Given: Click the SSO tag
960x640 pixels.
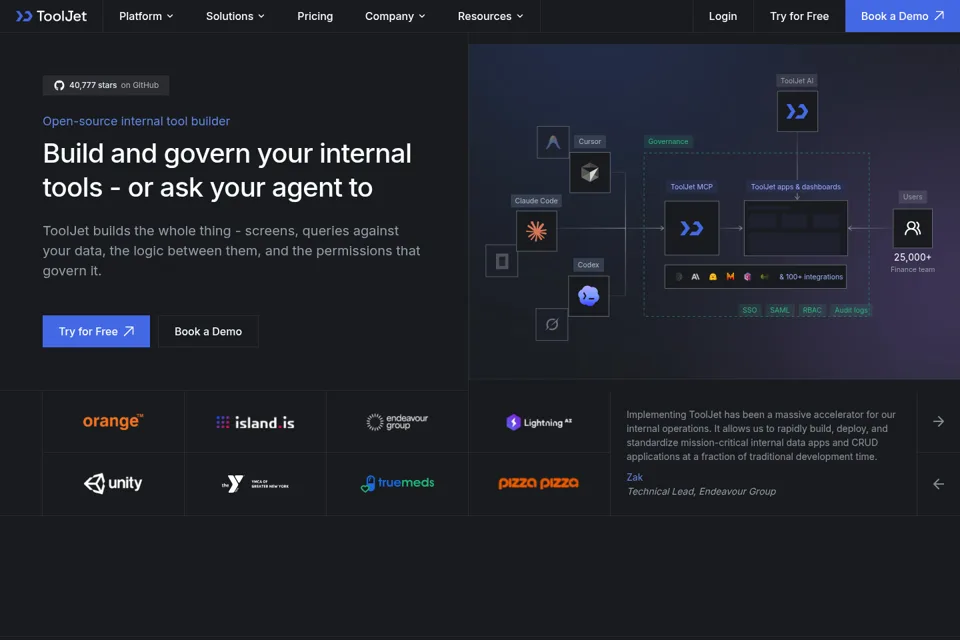Looking at the screenshot, I should tap(749, 310).
